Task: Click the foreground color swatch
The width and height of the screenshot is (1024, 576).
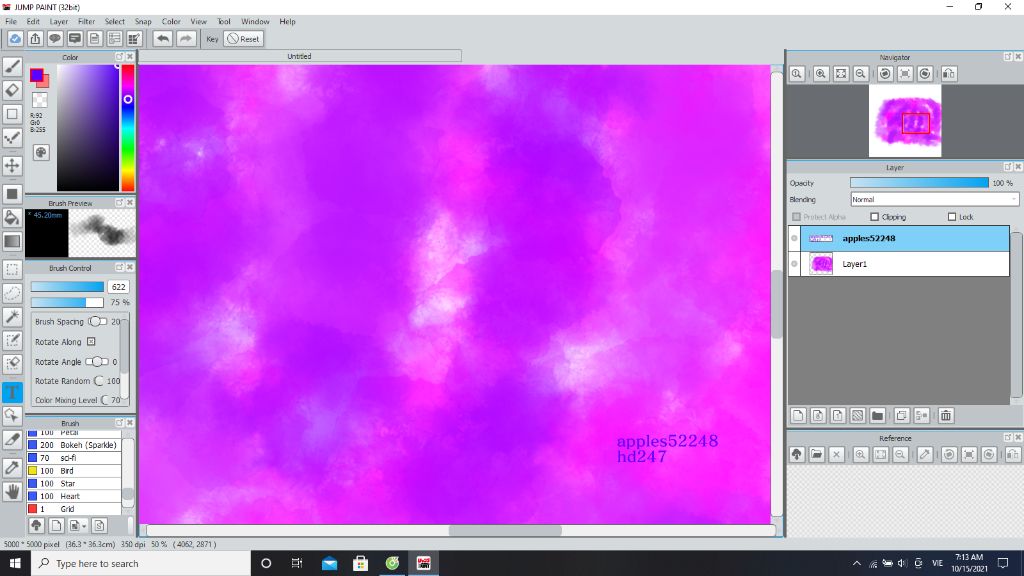Action: click(x=37, y=75)
